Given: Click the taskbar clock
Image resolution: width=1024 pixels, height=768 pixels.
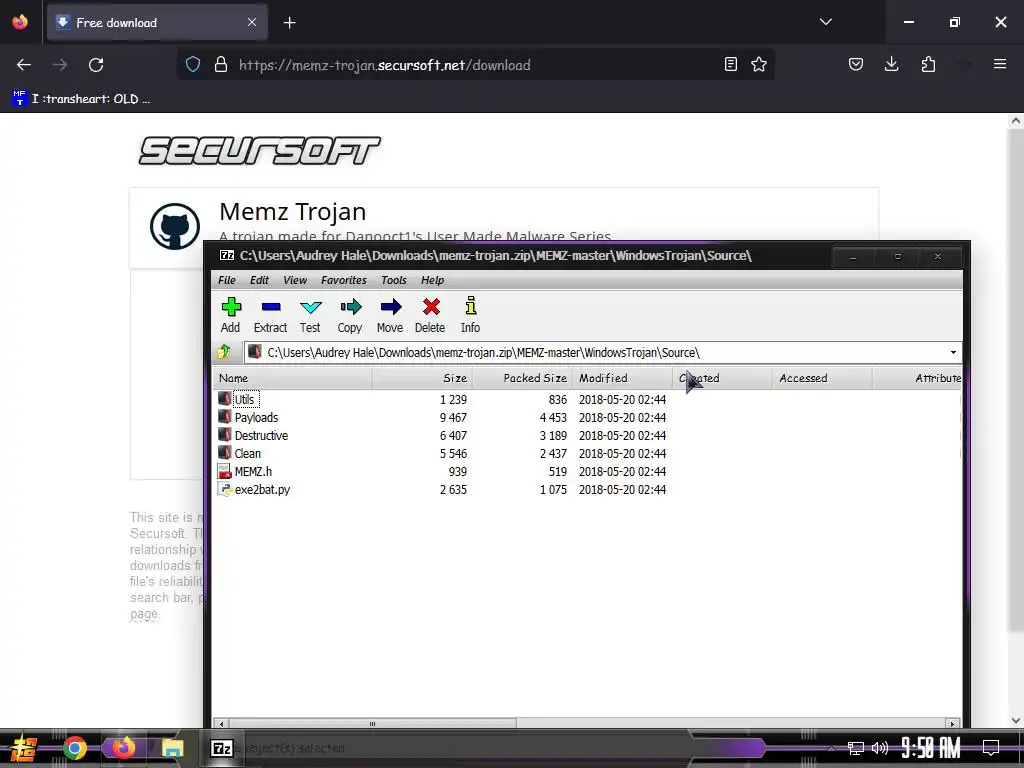Looking at the screenshot, I should tap(931, 748).
